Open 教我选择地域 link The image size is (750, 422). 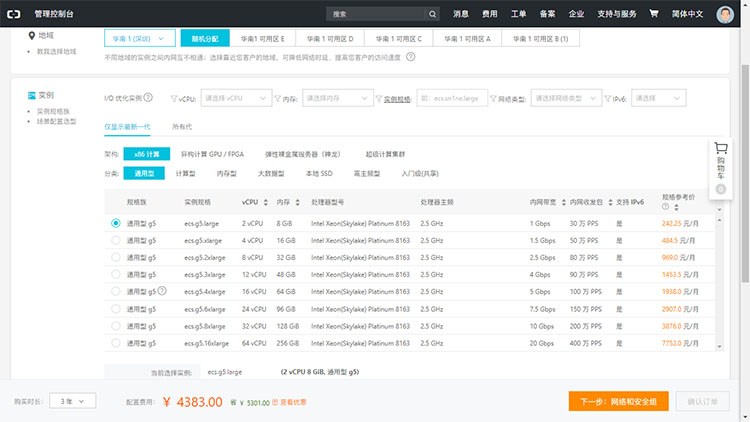pyautogui.click(x=56, y=51)
